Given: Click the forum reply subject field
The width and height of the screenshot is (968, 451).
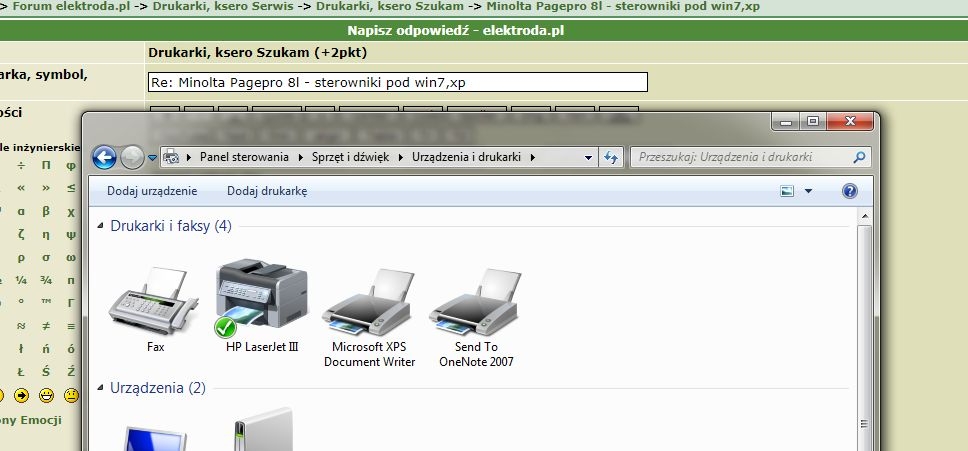Looking at the screenshot, I should 398,82.
